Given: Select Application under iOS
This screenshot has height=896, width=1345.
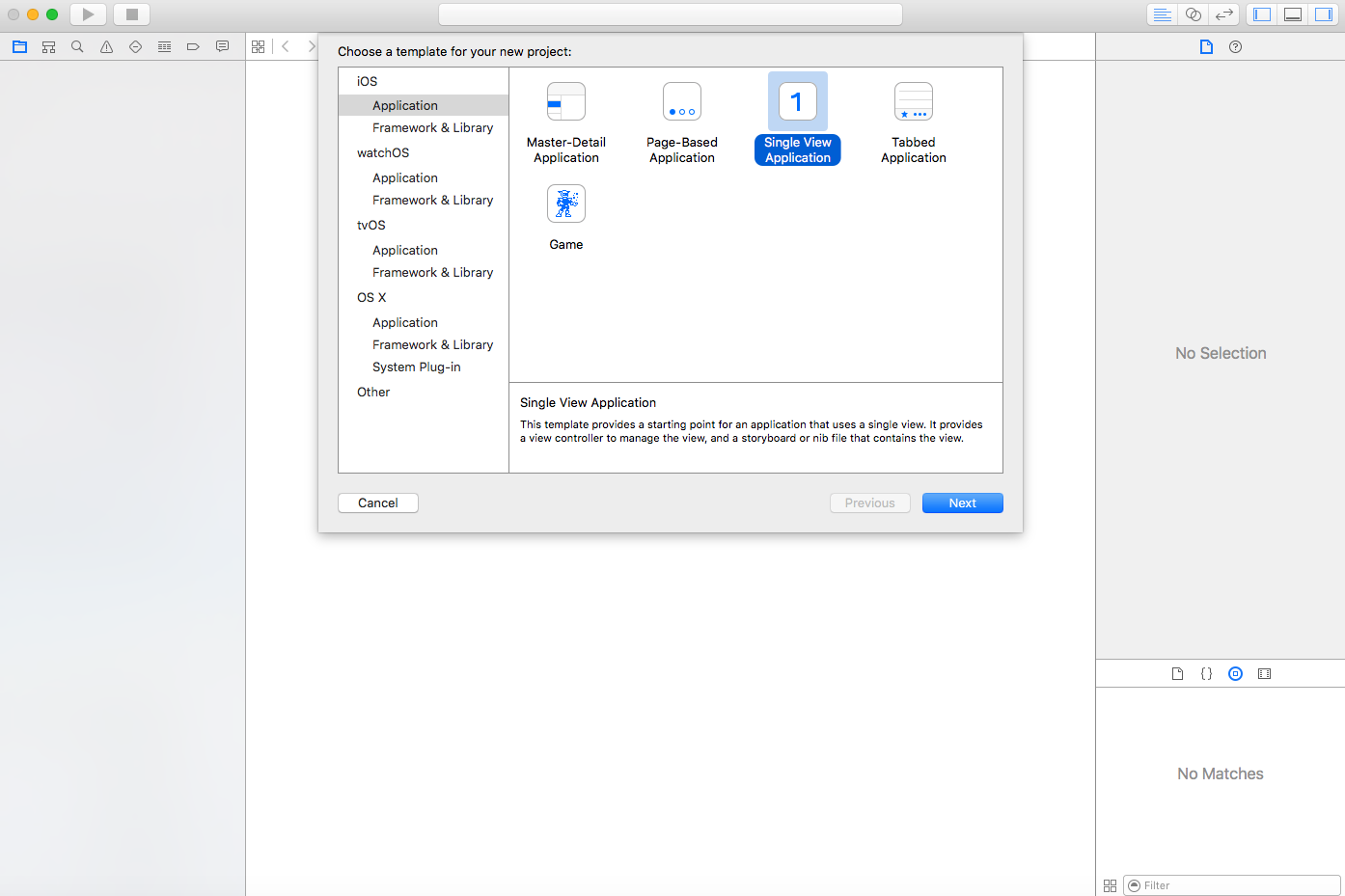Looking at the screenshot, I should 424,105.
